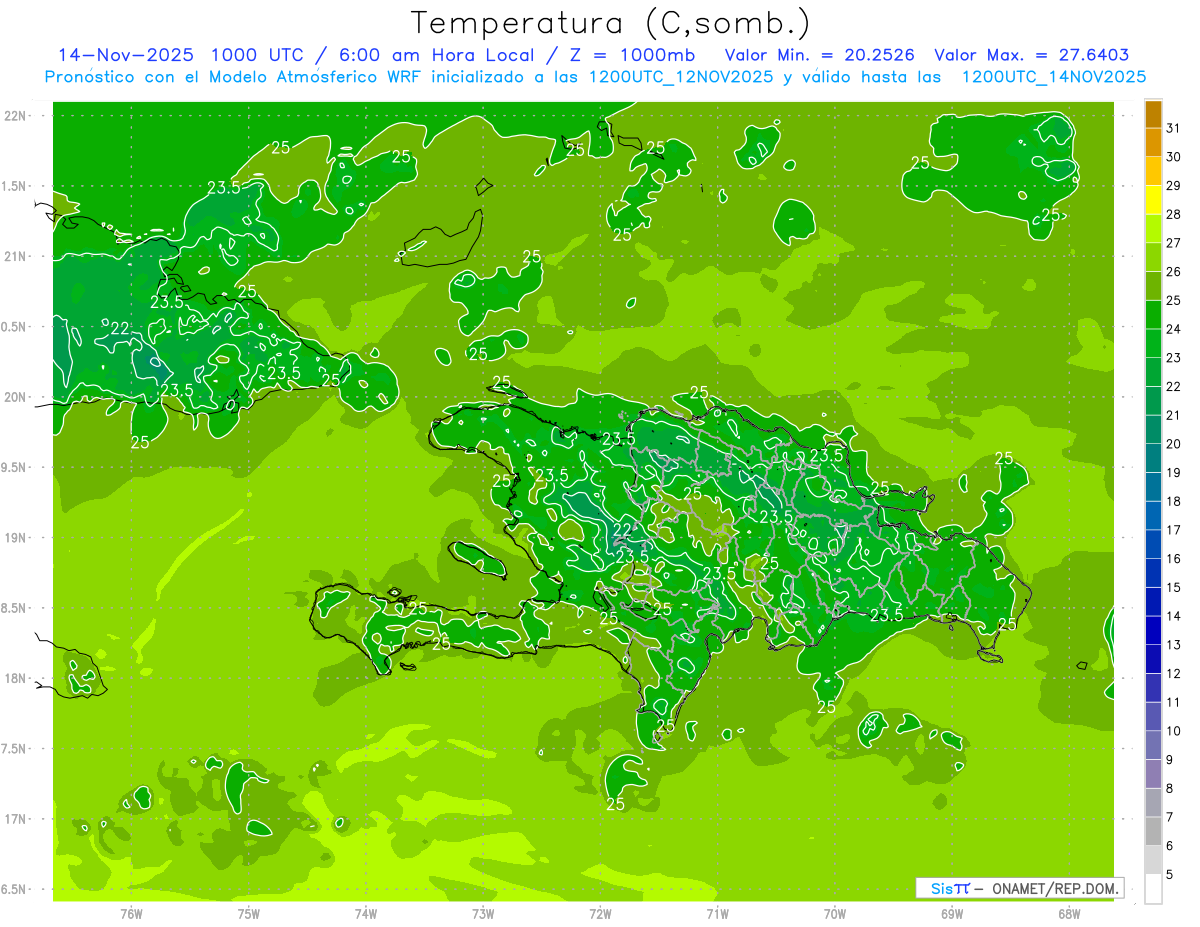Select the "14-Nov-2025" date text
The height and width of the screenshot is (927, 1200).
click(126, 54)
